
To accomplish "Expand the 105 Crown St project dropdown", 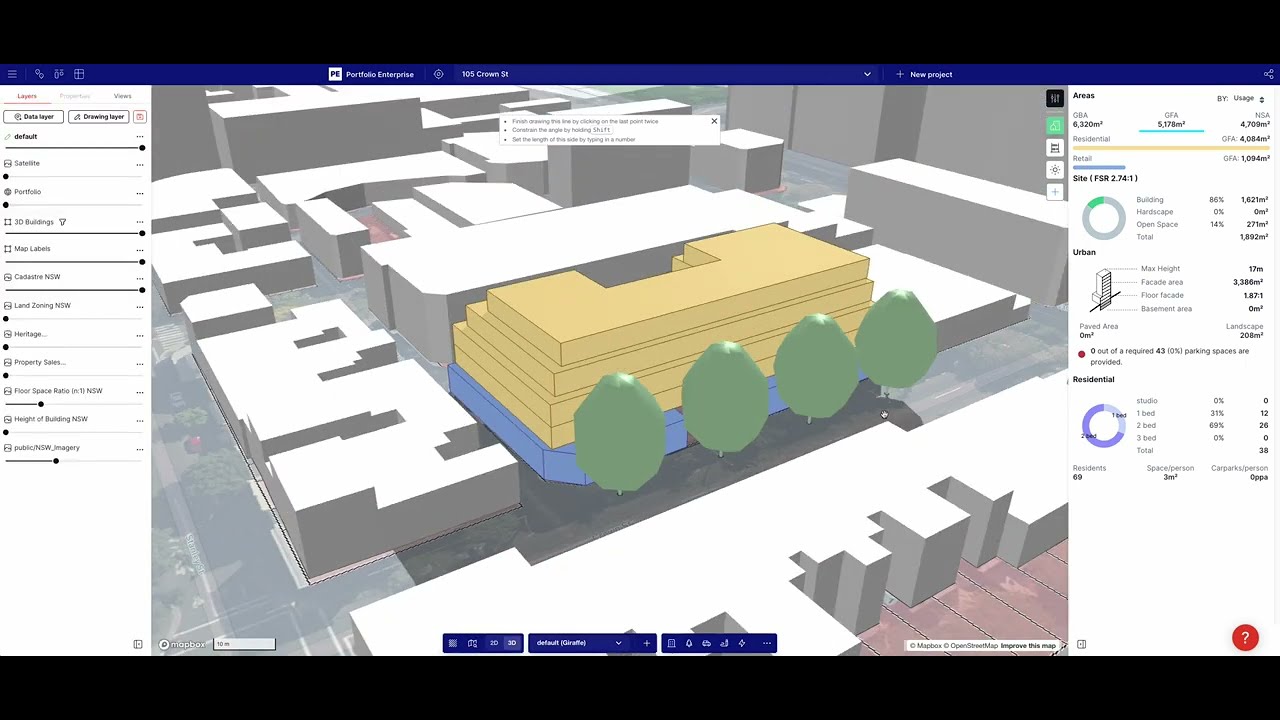I will pyautogui.click(x=867, y=74).
